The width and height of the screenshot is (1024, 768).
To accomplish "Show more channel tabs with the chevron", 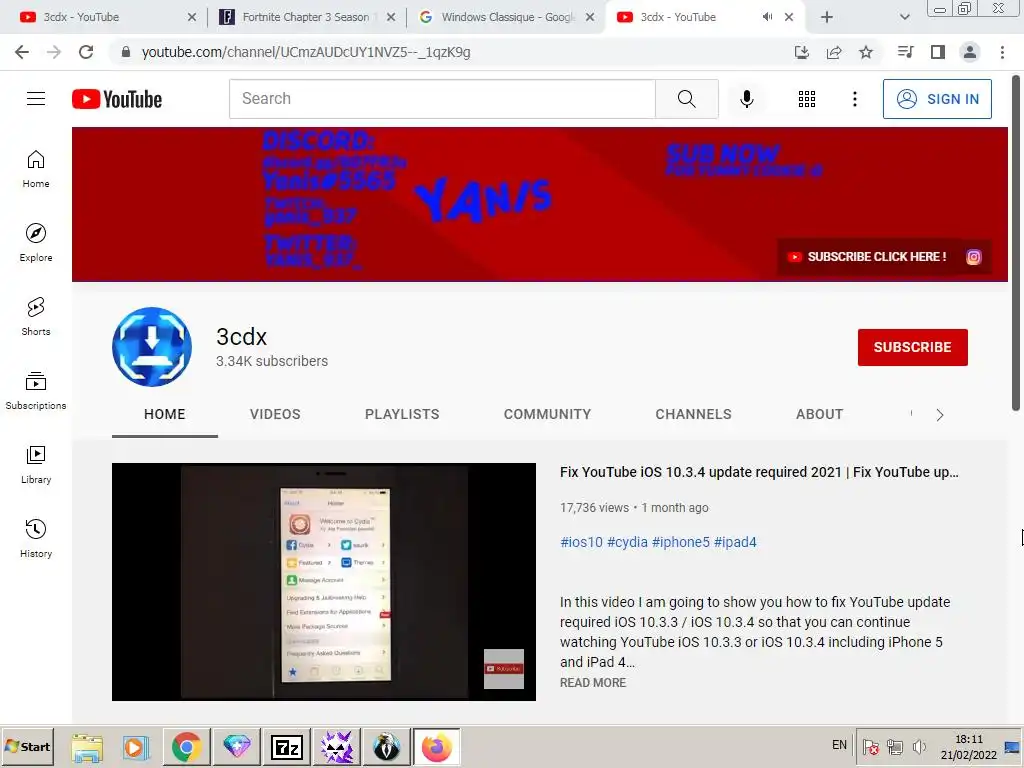I will (x=939, y=415).
